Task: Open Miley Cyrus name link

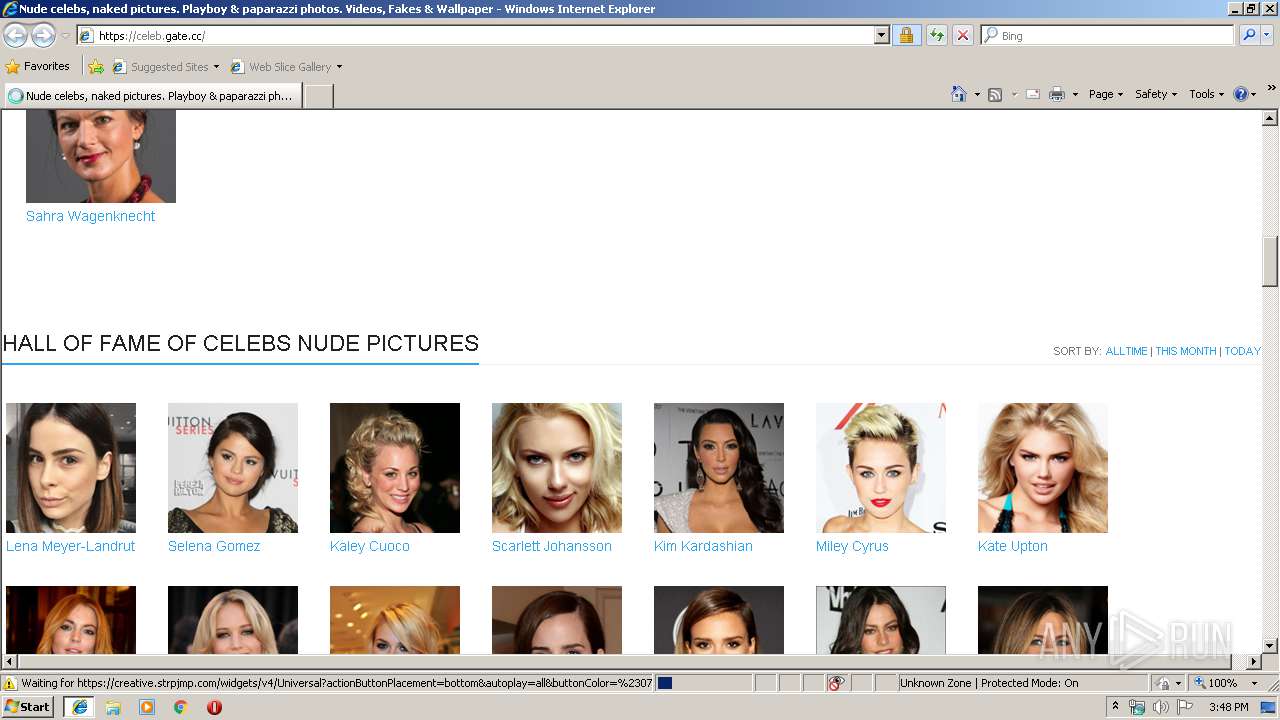Action: click(x=852, y=546)
